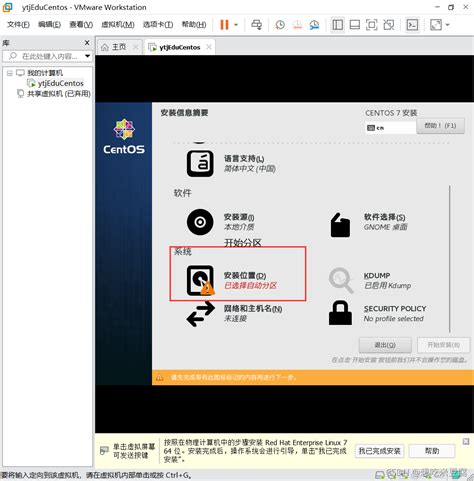
Task: Click the 帮助 button in the hint bar
Action: coord(432,451)
